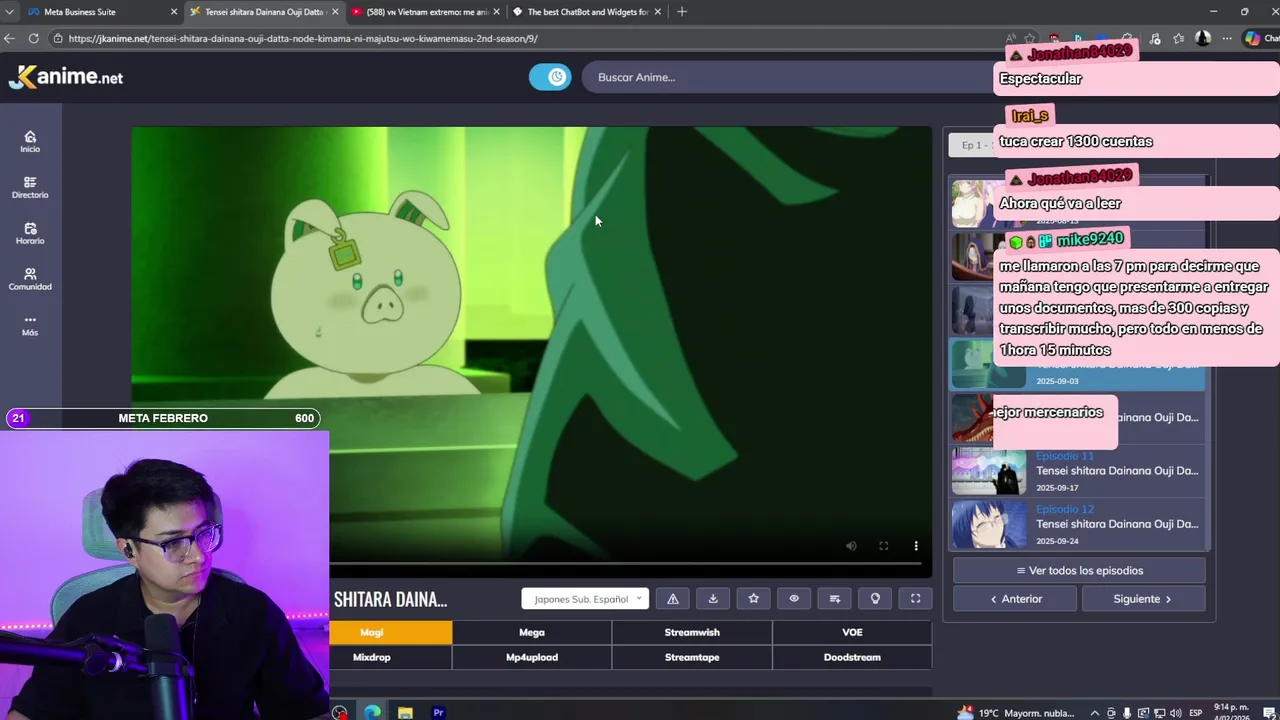Open Directorio in the left sidebar
Image resolution: width=1280 pixels, height=720 pixels.
30,188
